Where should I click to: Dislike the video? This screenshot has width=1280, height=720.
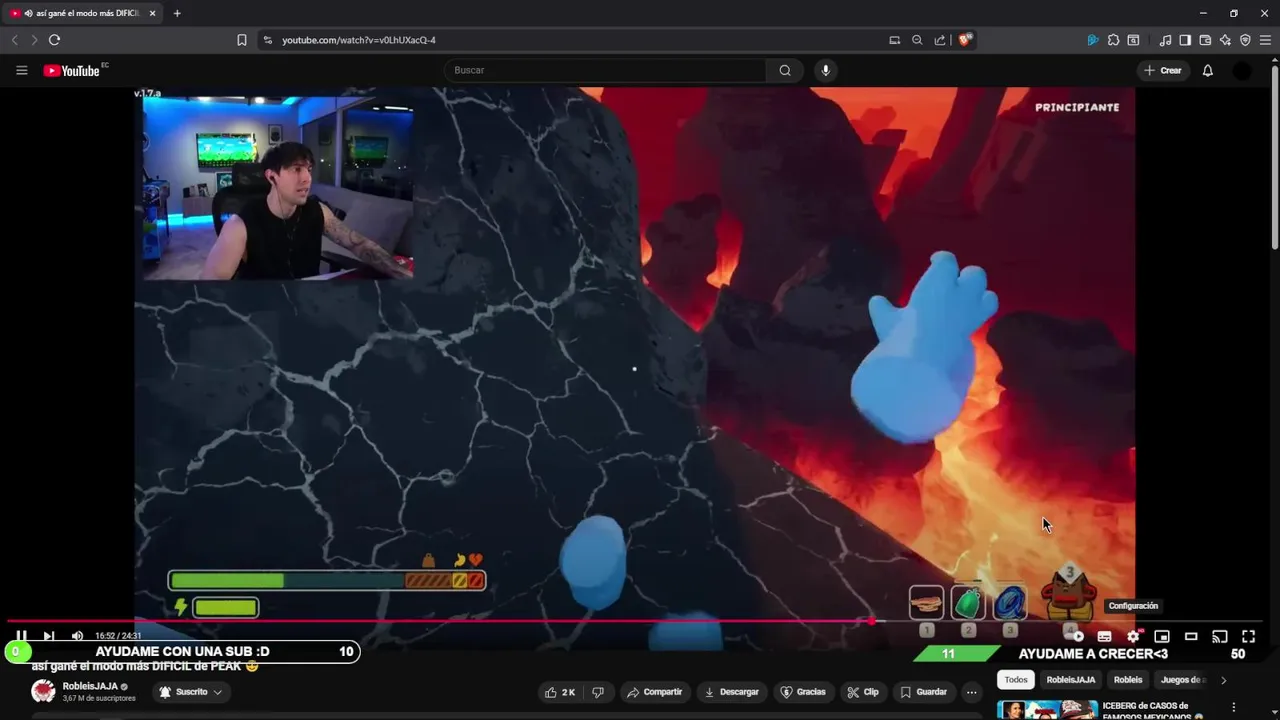click(x=598, y=692)
